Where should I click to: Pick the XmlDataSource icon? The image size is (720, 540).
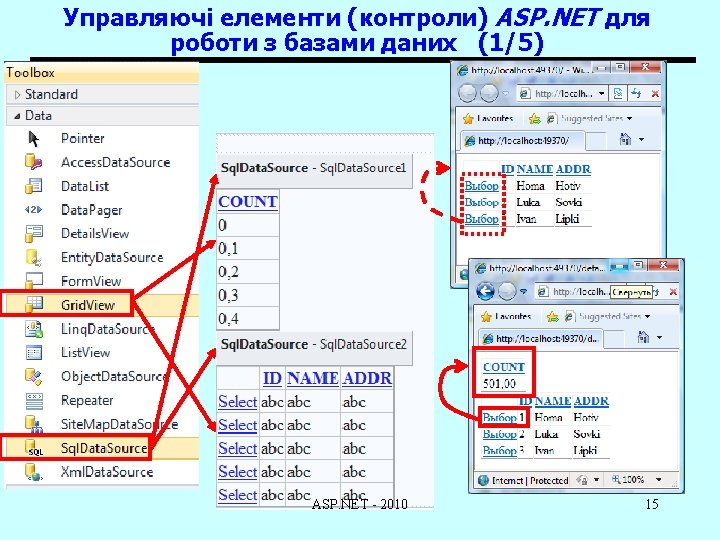pos(34,472)
